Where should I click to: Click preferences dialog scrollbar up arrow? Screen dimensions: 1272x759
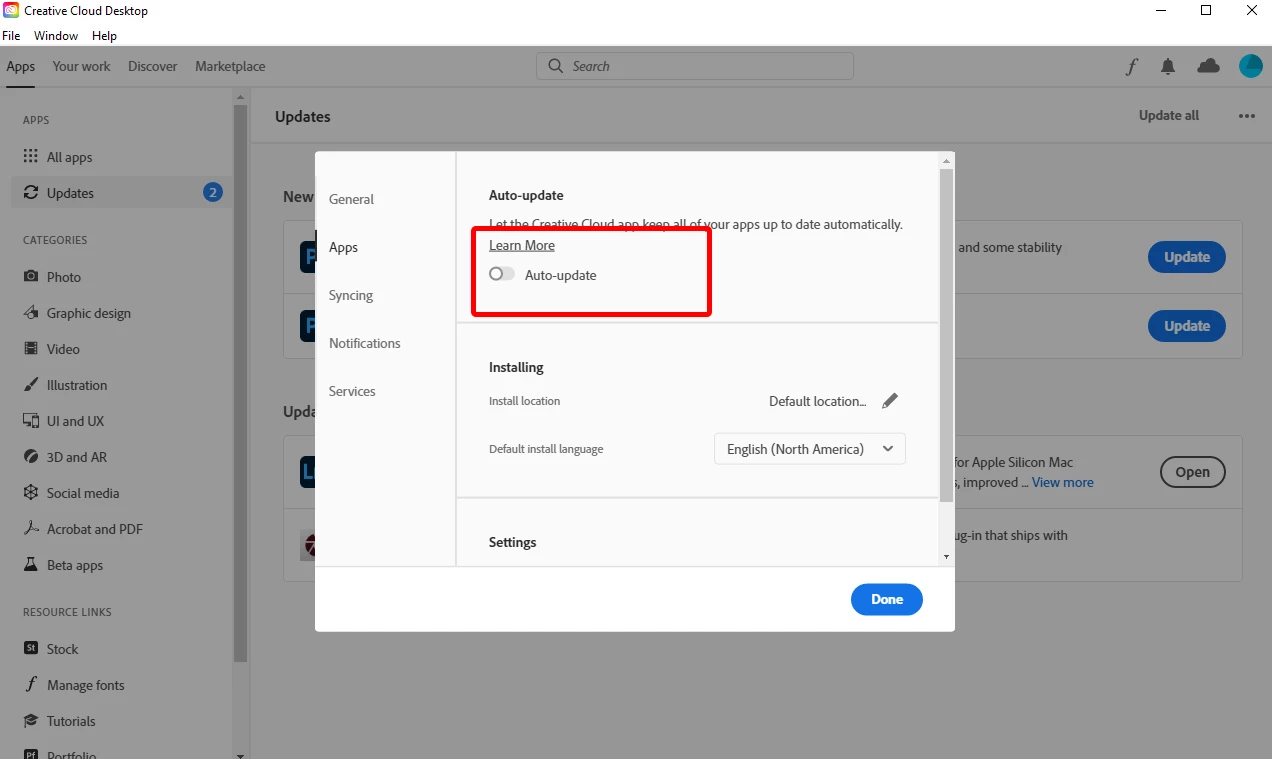(x=946, y=159)
